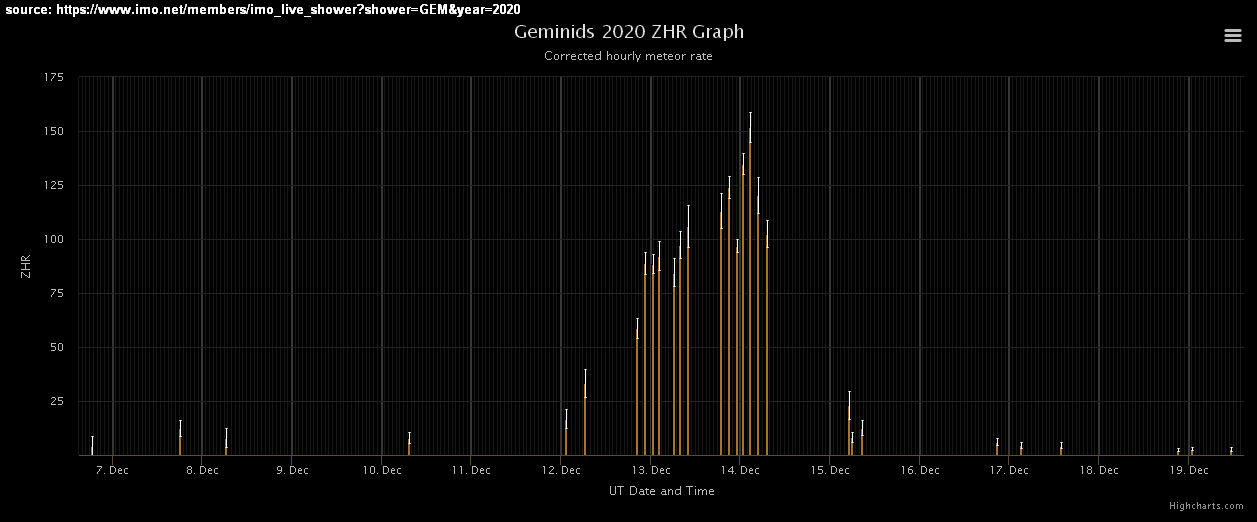Click the '14. Dec' x-axis label

click(x=740, y=470)
